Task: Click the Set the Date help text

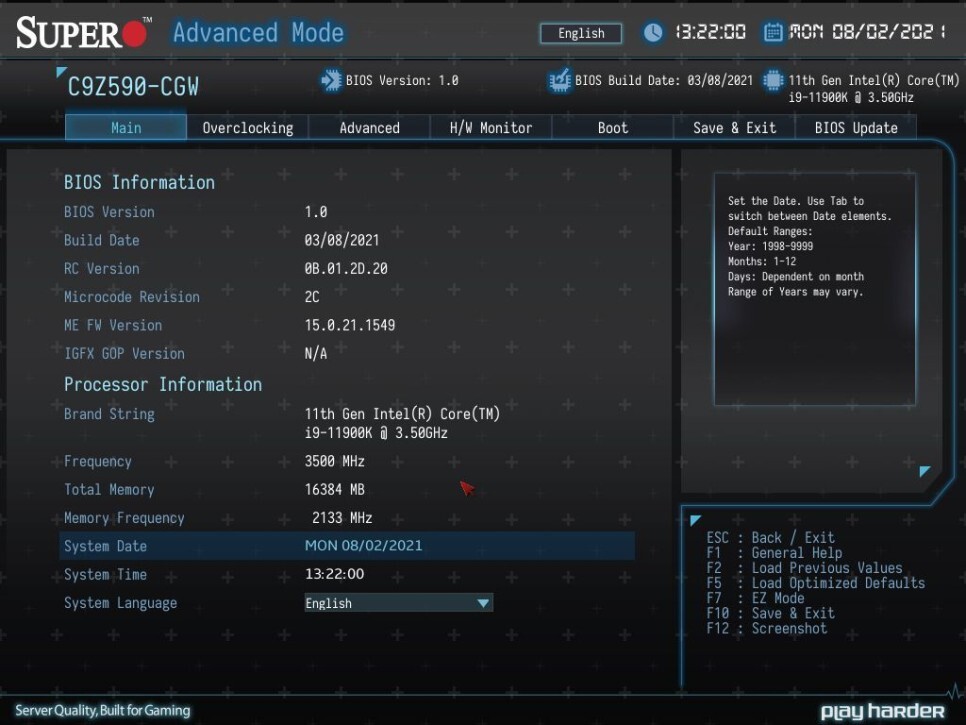Action: click(810, 246)
